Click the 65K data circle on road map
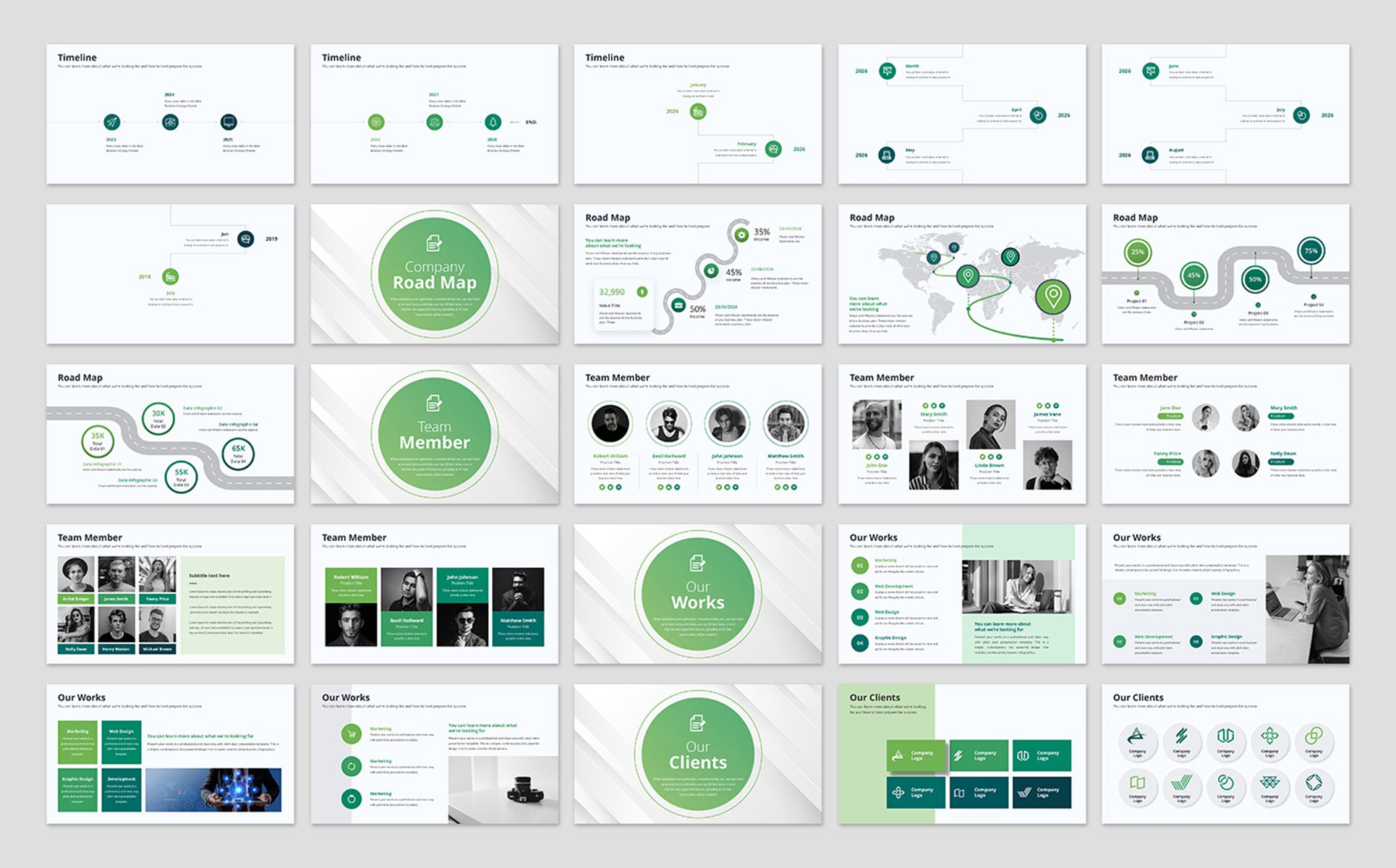This screenshot has width=1396, height=868. click(238, 454)
